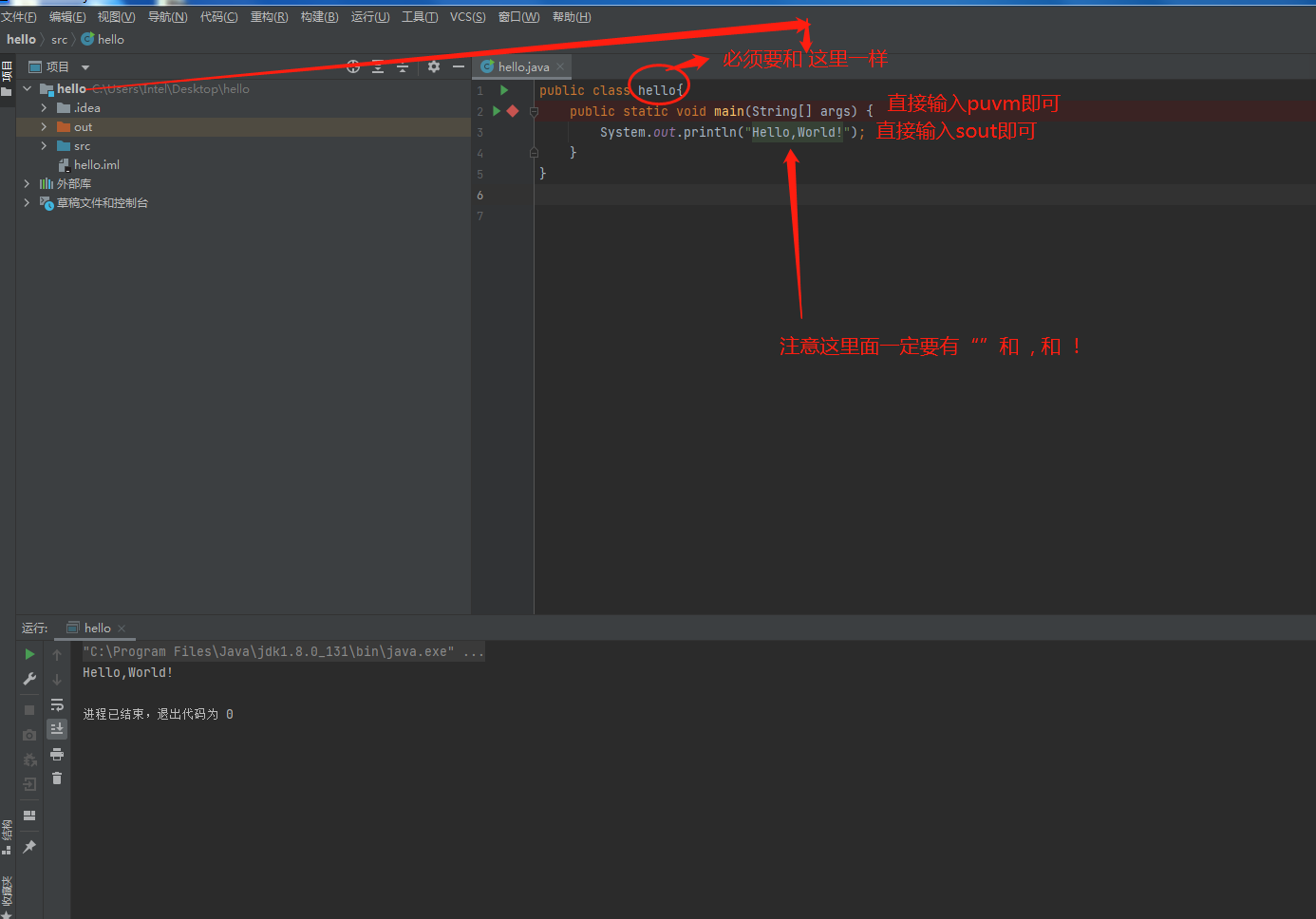This screenshot has width=1316, height=919.
Task: Open the 导航(N) menu
Action: coord(167,17)
